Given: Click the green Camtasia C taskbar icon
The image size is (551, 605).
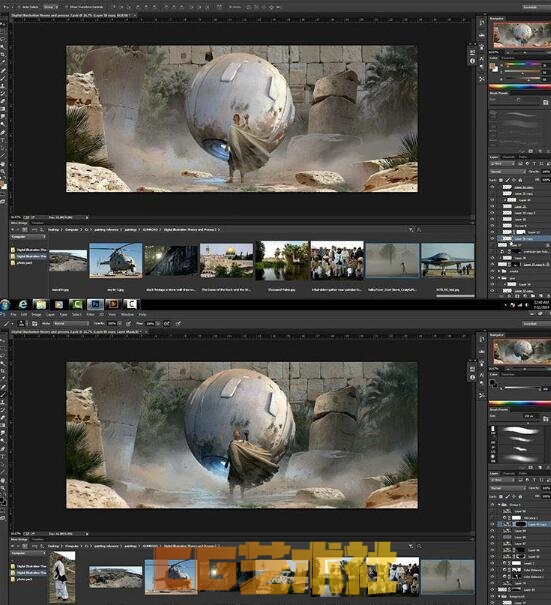Looking at the screenshot, I should tap(77, 304).
